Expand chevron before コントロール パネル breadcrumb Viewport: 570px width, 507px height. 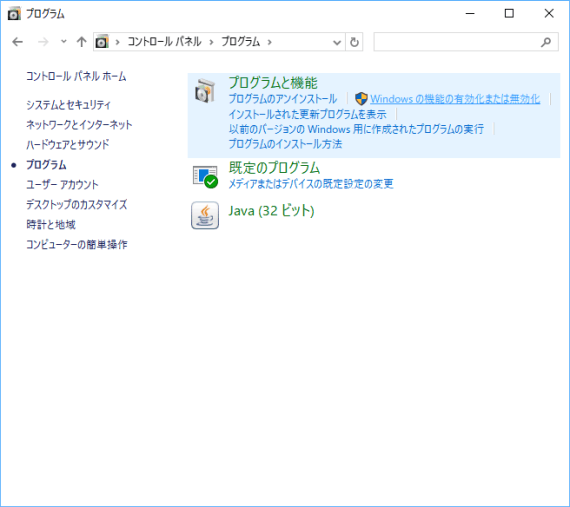pyautogui.click(x=117, y=42)
